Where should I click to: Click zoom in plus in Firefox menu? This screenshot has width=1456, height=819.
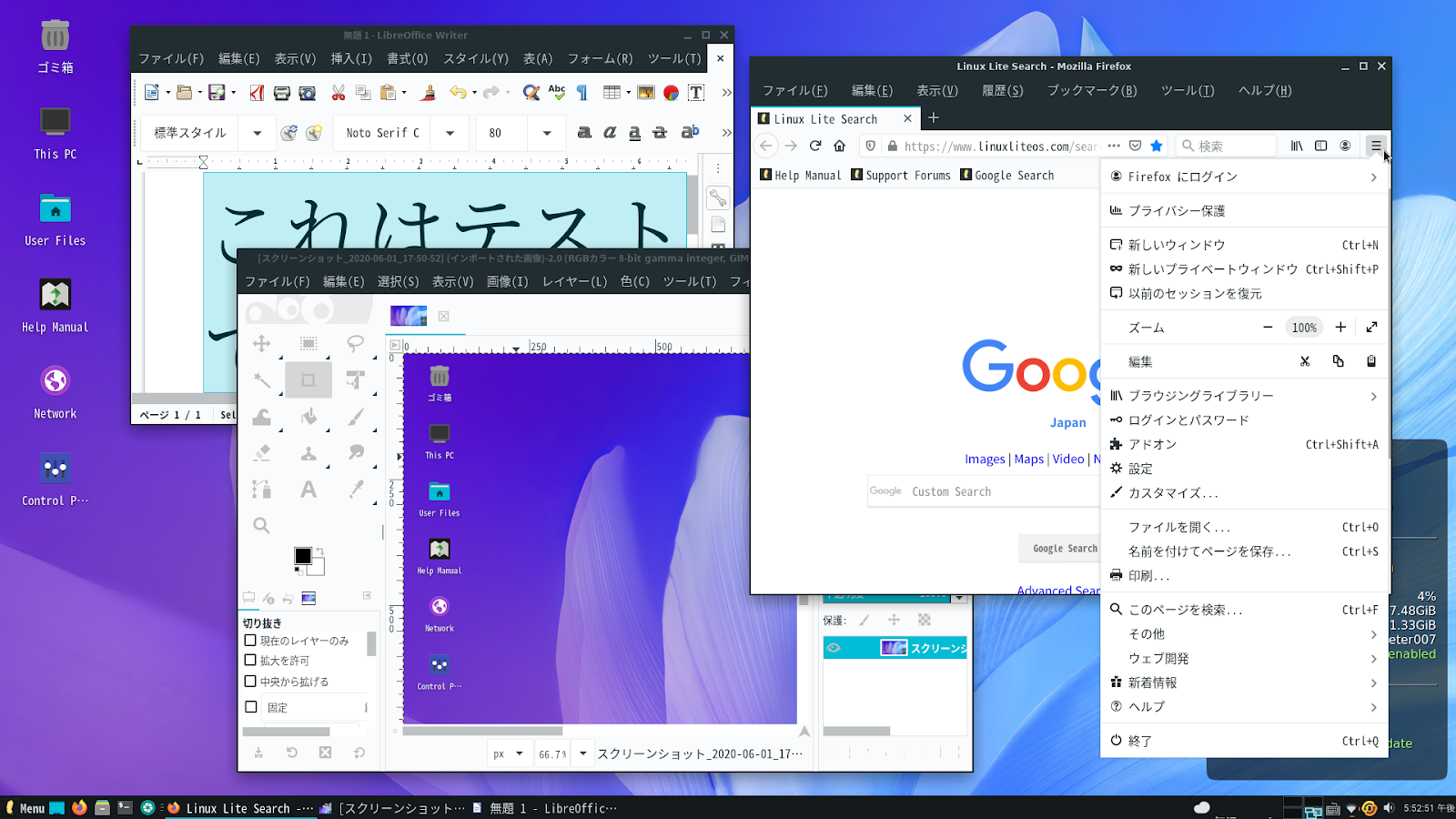pos(1340,328)
